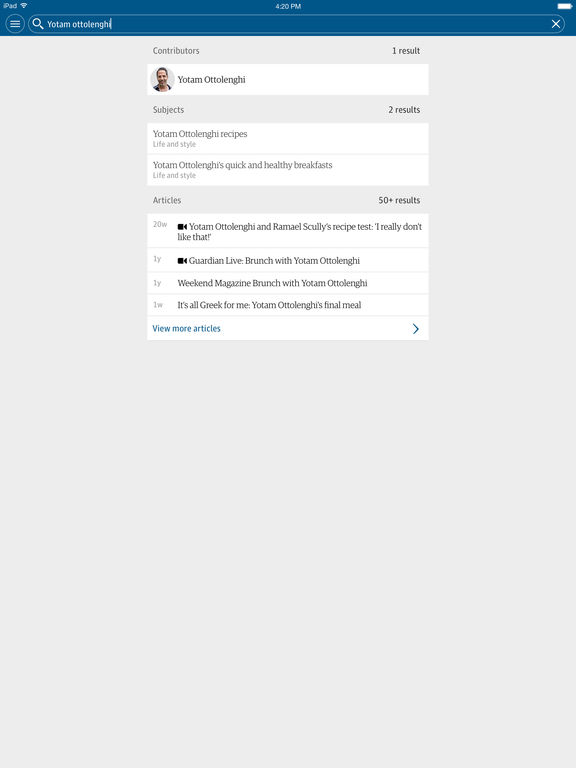Clear the search field with X
This screenshot has width=576, height=768.
click(x=556, y=24)
